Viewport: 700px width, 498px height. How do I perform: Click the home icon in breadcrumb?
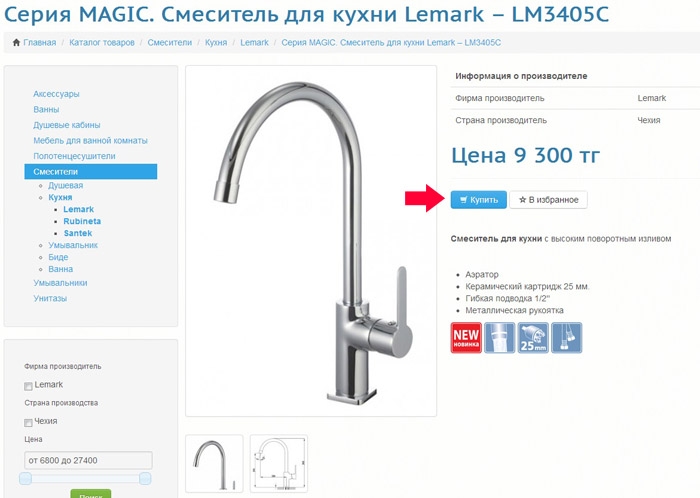pyautogui.click(x=17, y=42)
